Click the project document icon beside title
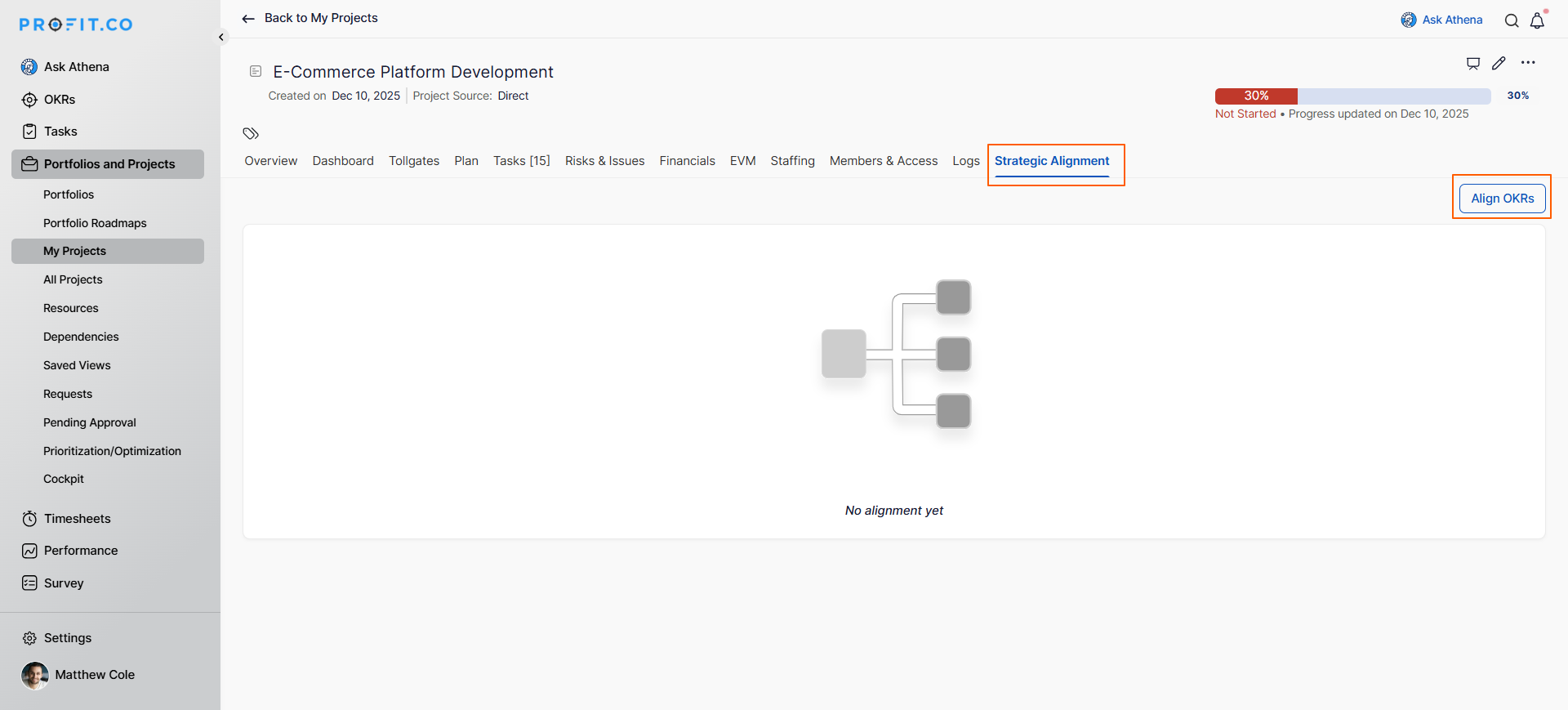The image size is (1568, 710). click(x=256, y=72)
